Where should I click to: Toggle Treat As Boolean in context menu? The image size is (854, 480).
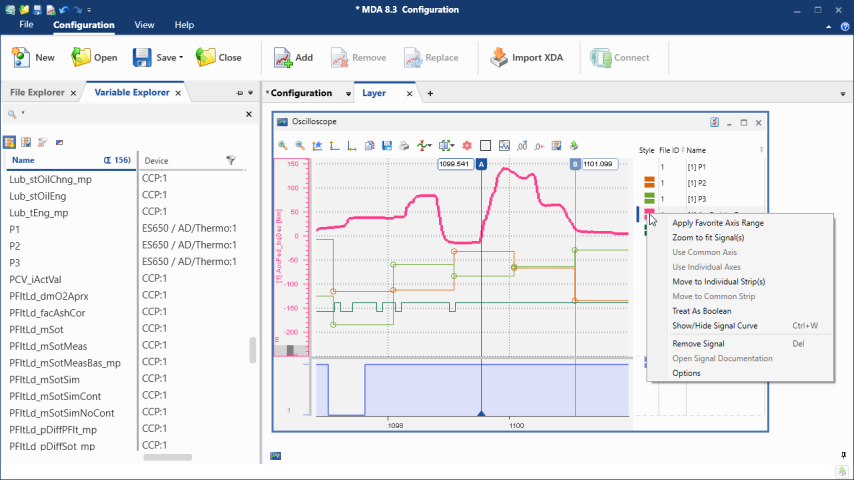point(702,311)
